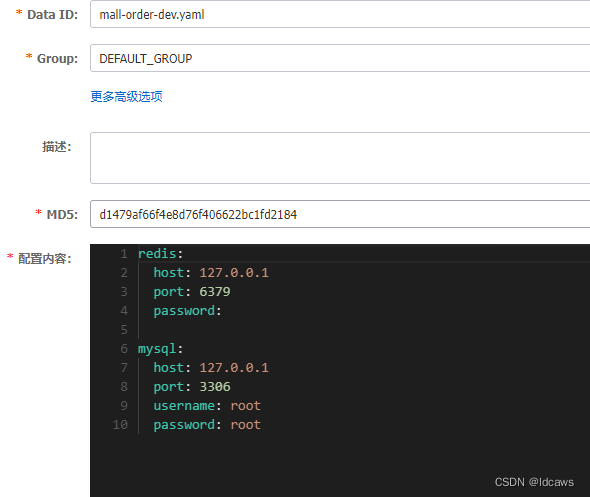Click password value root on line 10
This screenshot has height=497, width=590.
click(x=245, y=425)
